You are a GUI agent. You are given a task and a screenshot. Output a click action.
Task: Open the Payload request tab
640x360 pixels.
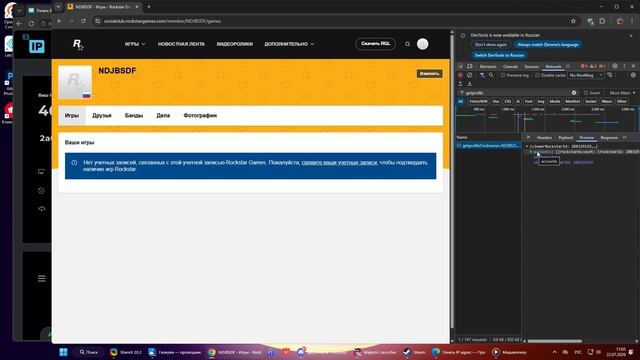tap(566, 138)
